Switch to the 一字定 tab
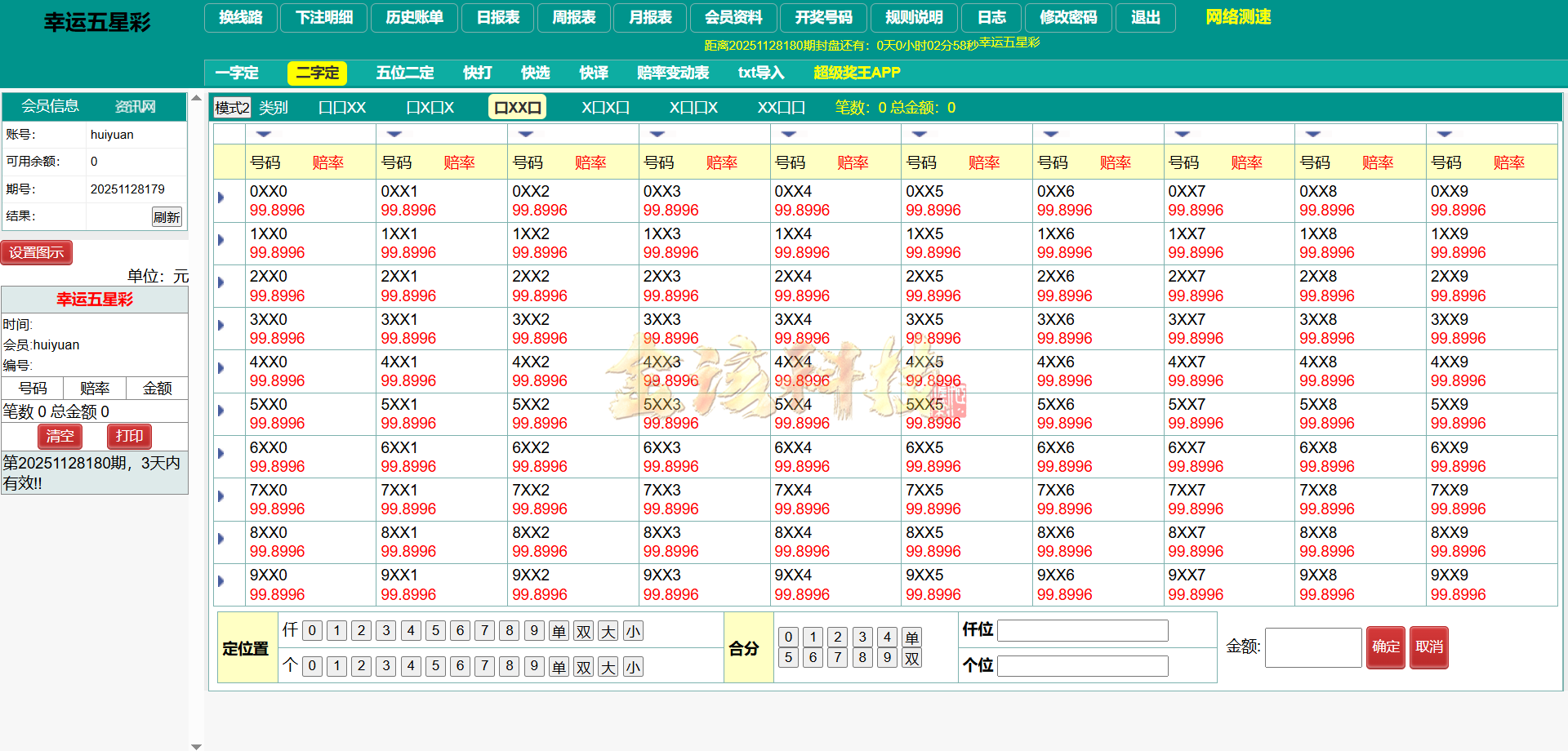This screenshot has height=751, width=1568. (237, 73)
